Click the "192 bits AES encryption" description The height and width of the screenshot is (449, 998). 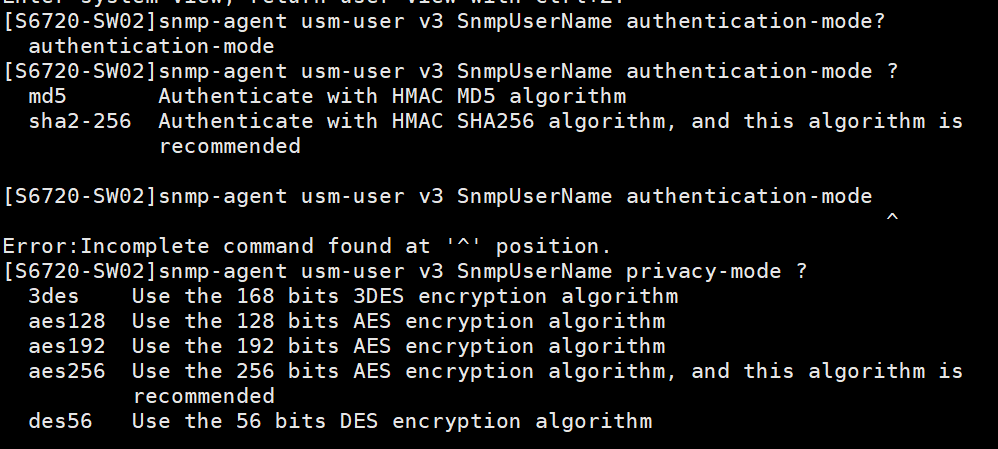click(398, 346)
